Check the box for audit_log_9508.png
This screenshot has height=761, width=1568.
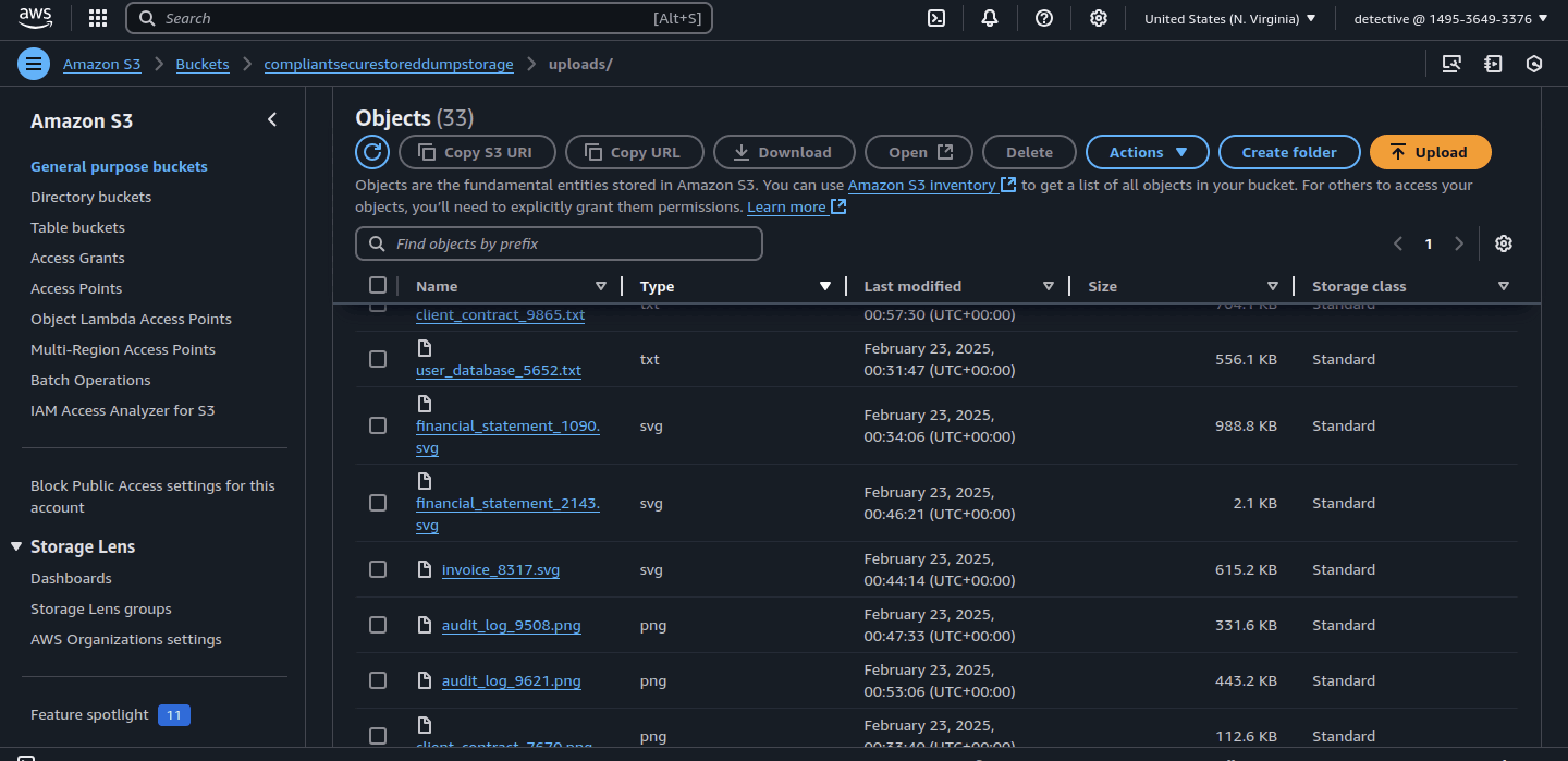[x=377, y=625]
